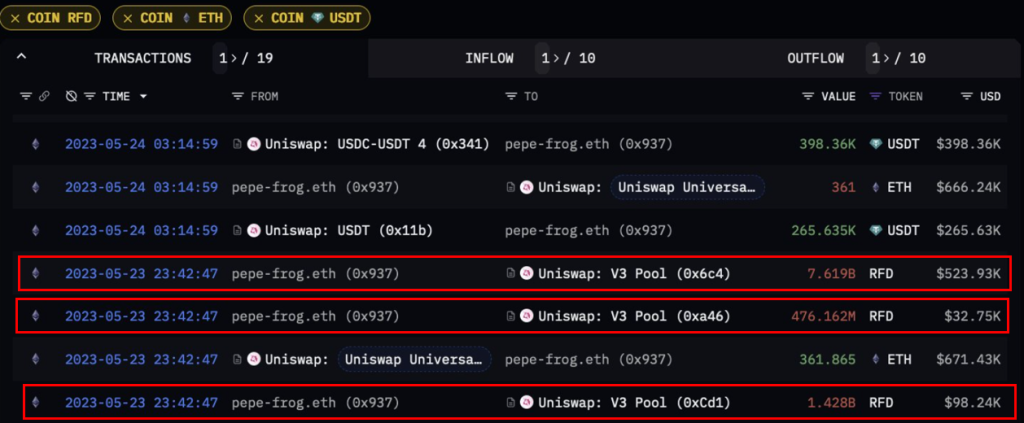Switch to the TRANSACTIONS tab
1024x423 pixels.
[x=142, y=58]
